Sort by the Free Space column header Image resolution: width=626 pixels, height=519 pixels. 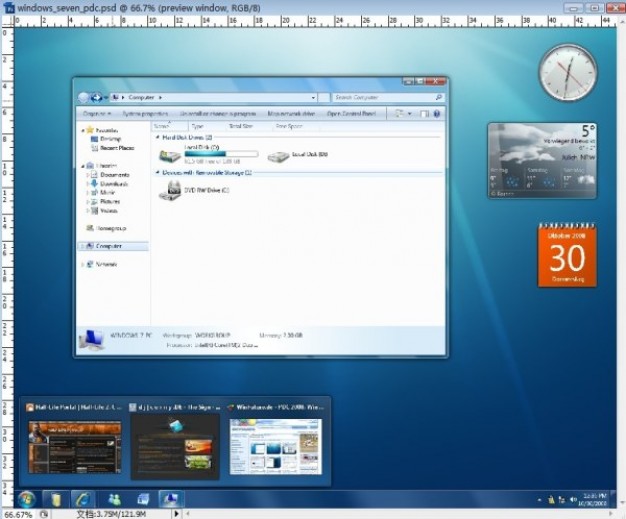pos(289,126)
